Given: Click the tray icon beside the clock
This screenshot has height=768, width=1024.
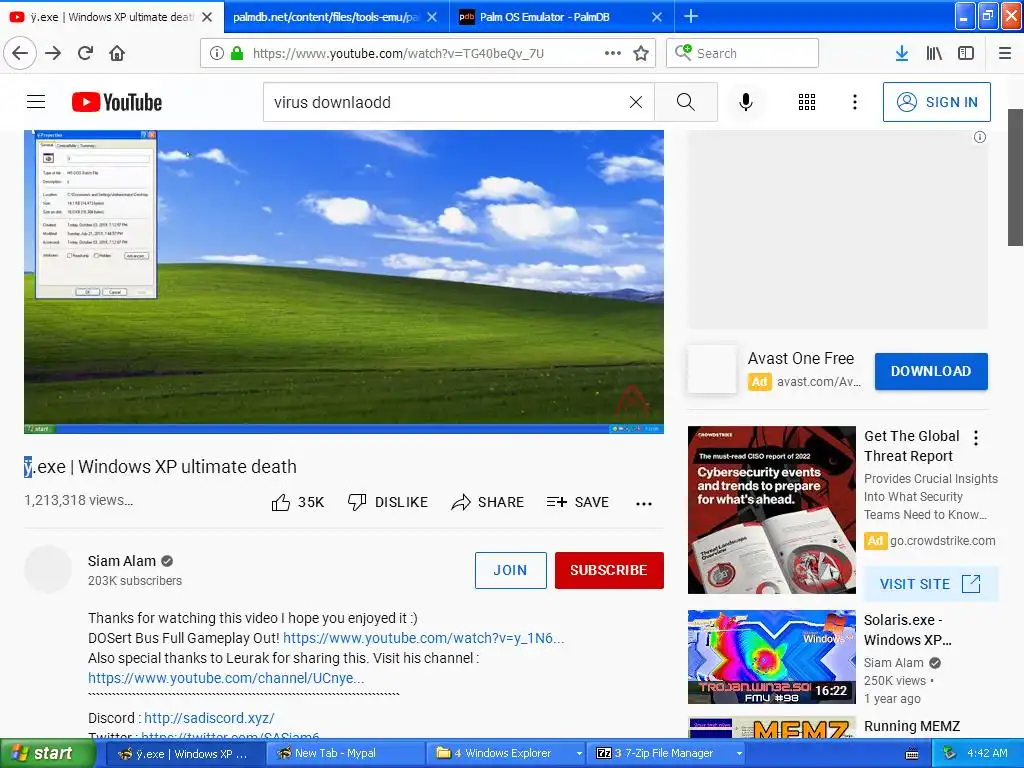Looking at the screenshot, I should [x=949, y=754].
